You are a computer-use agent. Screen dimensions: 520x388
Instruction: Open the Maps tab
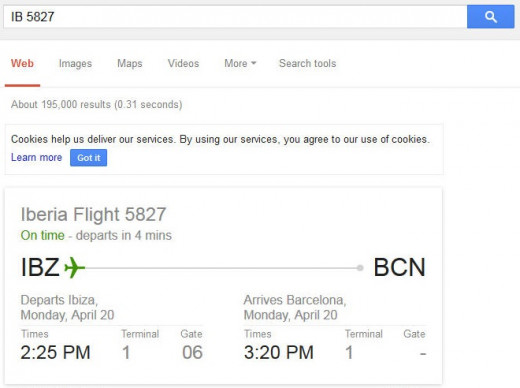coord(130,63)
